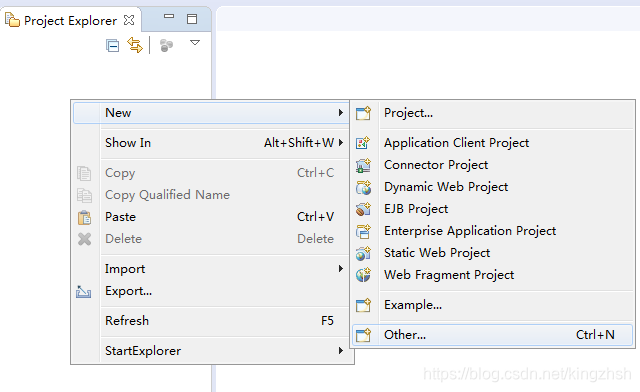Click the Alt+Shift+W shortcut text
The width and height of the screenshot is (640, 392).
pos(299,143)
